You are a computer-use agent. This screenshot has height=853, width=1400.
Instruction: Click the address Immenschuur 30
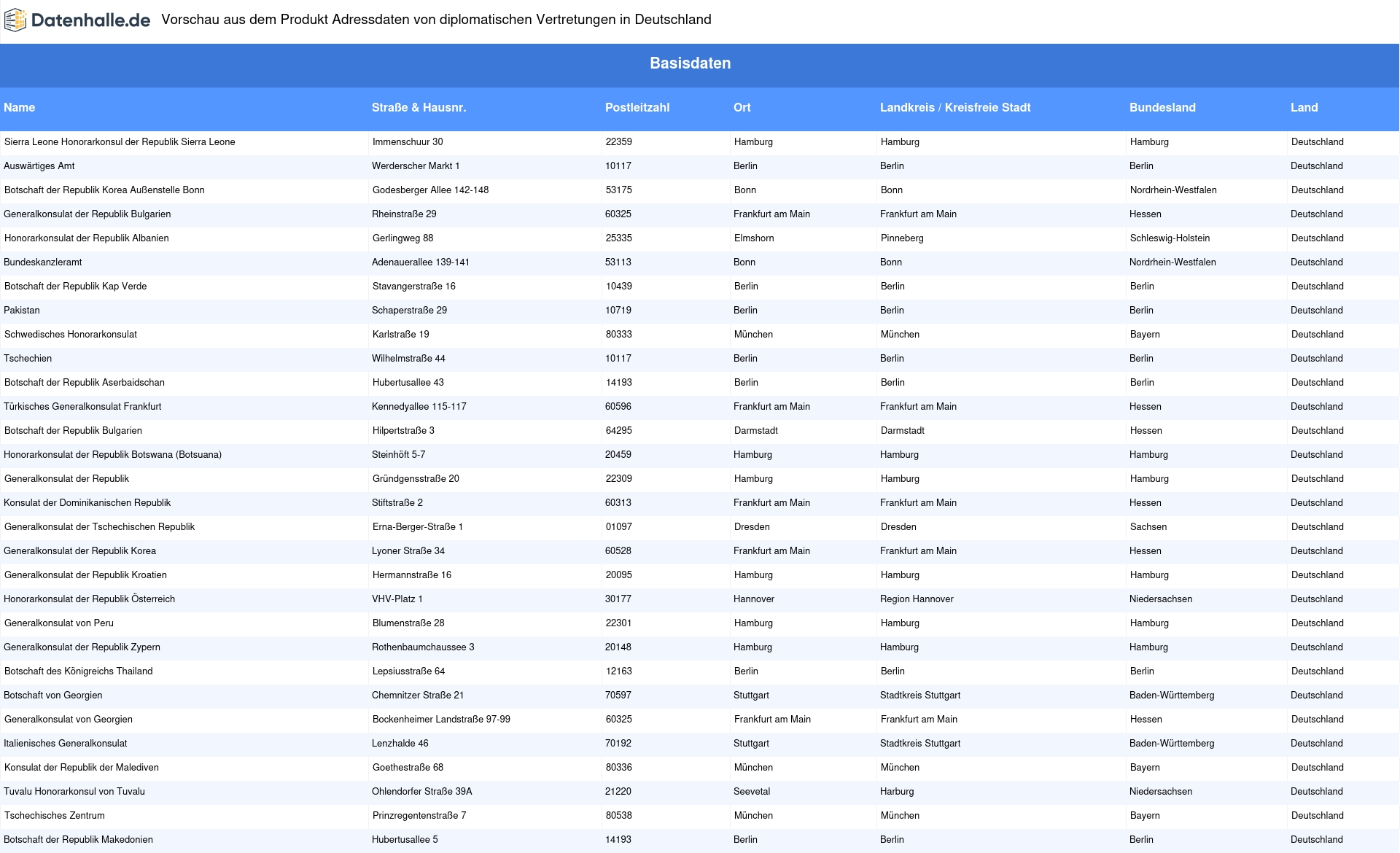pos(408,141)
